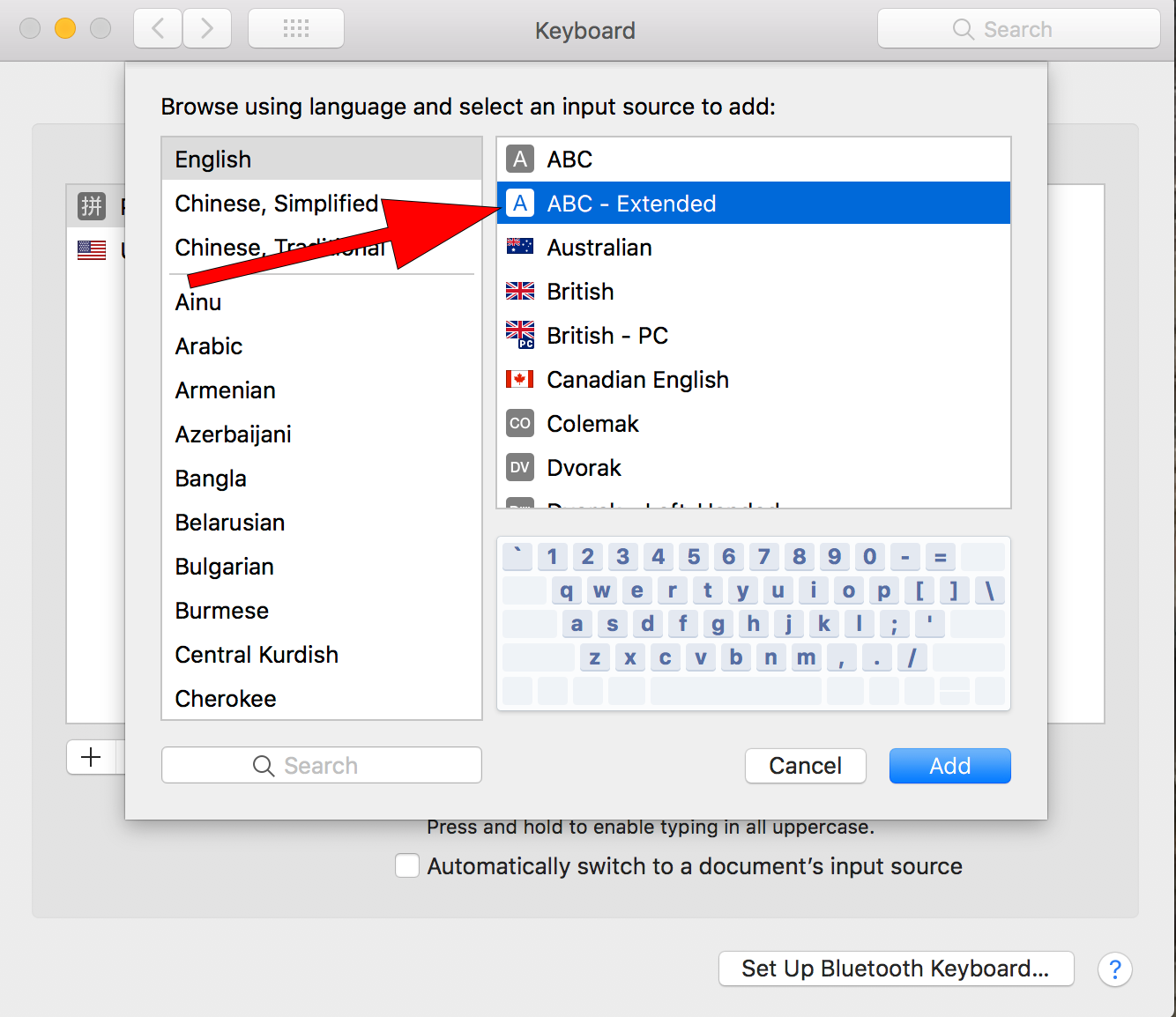Enable automatically switch to document's input source
1176x1017 pixels.
[407, 865]
